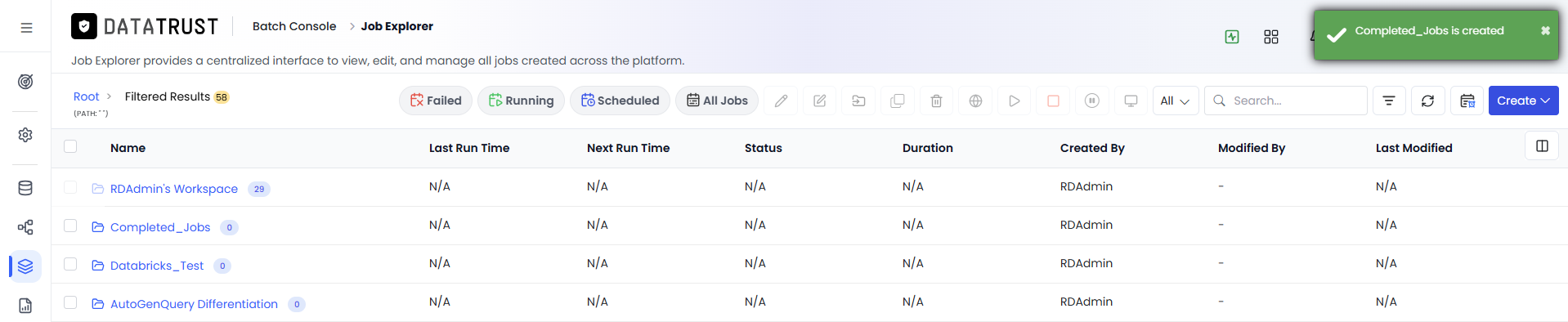This screenshot has width=1568, height=322.
Task: Show All Jobs filter
Action: (717, 101)
